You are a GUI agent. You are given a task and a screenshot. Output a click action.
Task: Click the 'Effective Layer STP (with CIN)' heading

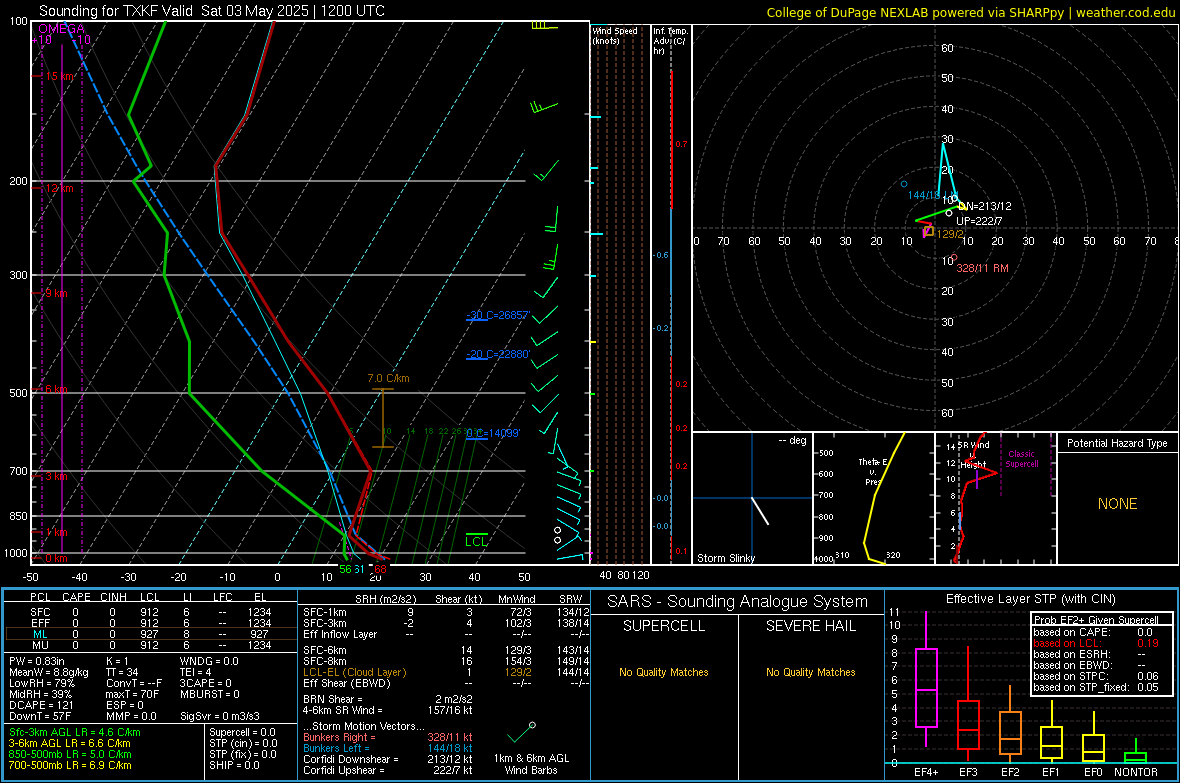[x=1030, y=599]
